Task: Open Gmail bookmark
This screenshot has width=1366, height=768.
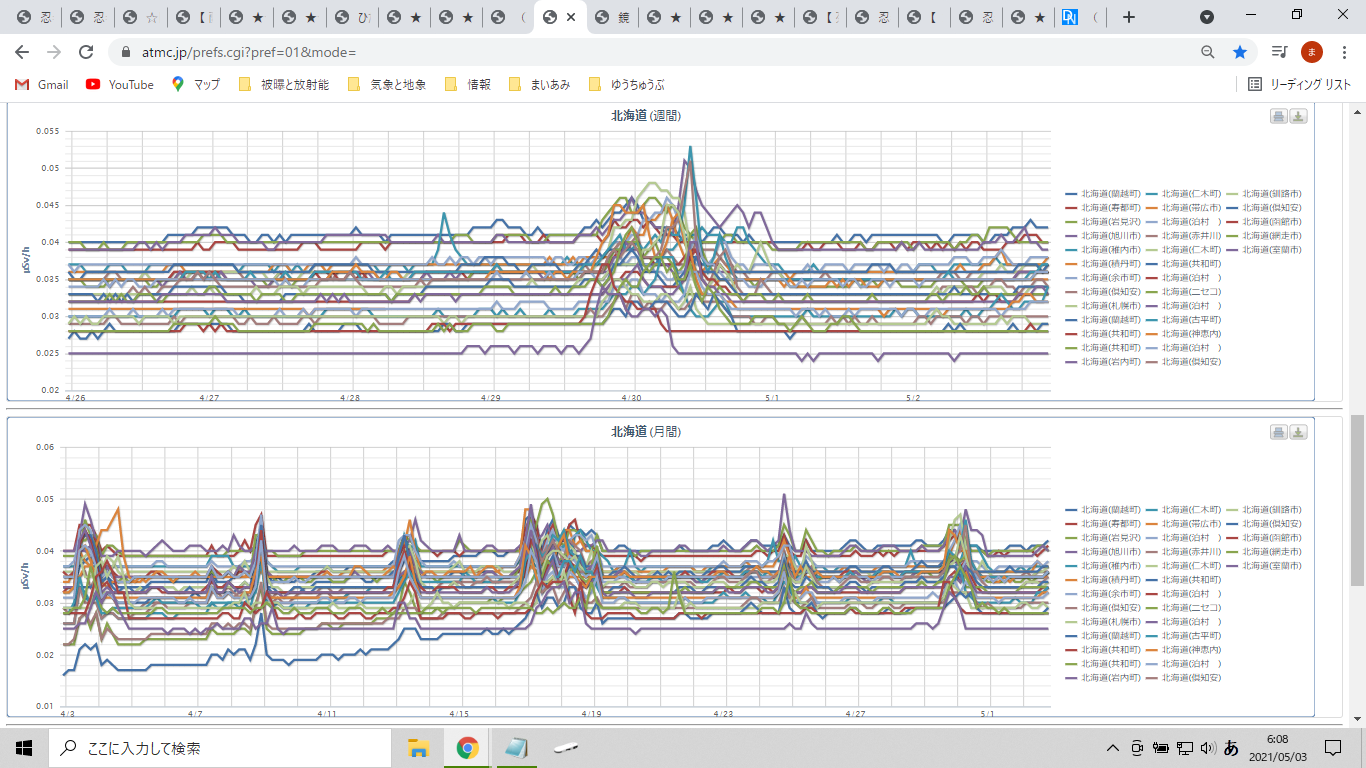Action: coord(41,85)
